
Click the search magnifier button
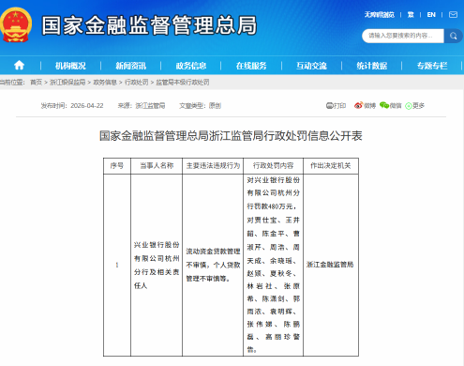tap(453, 36)
